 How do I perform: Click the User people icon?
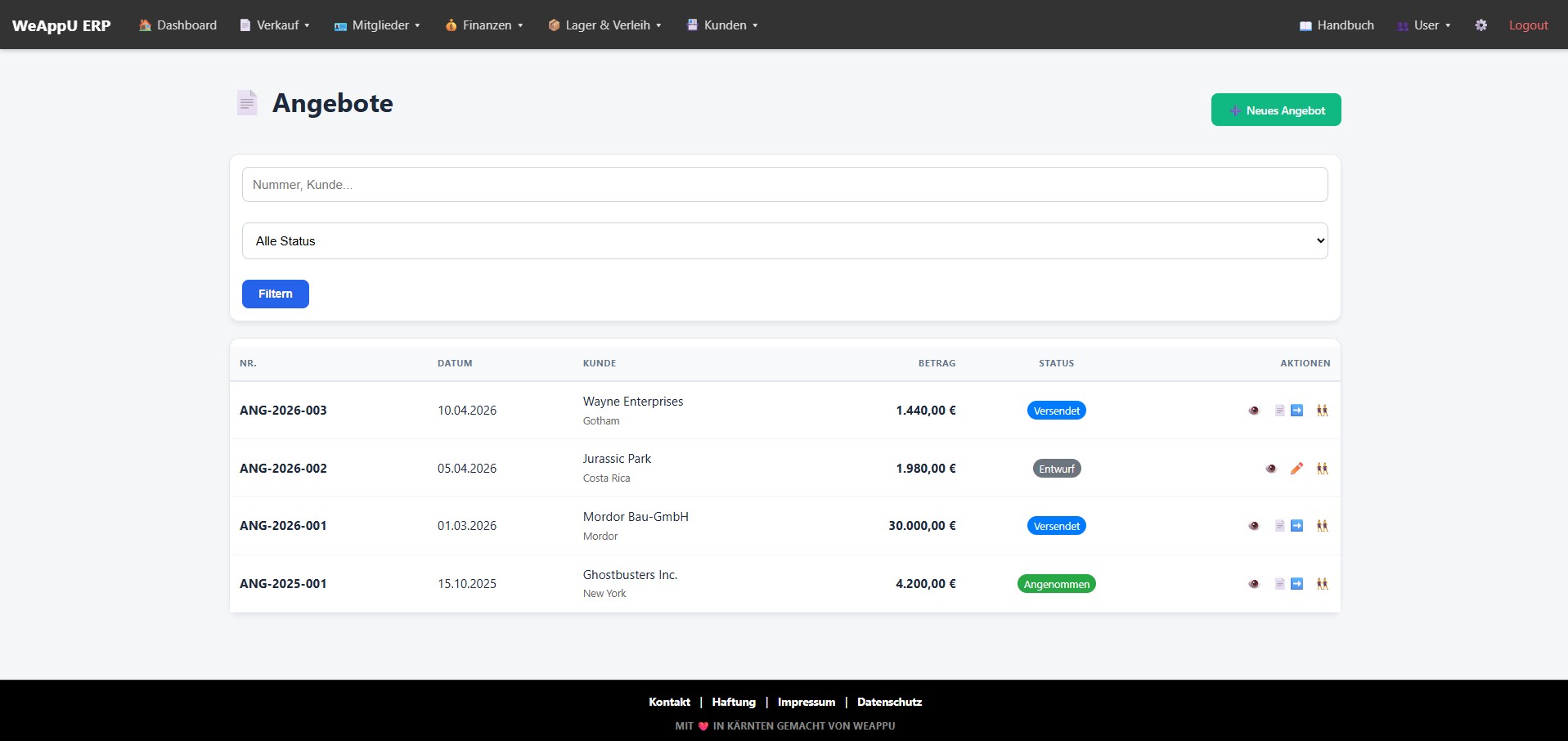pos(1403,26)
